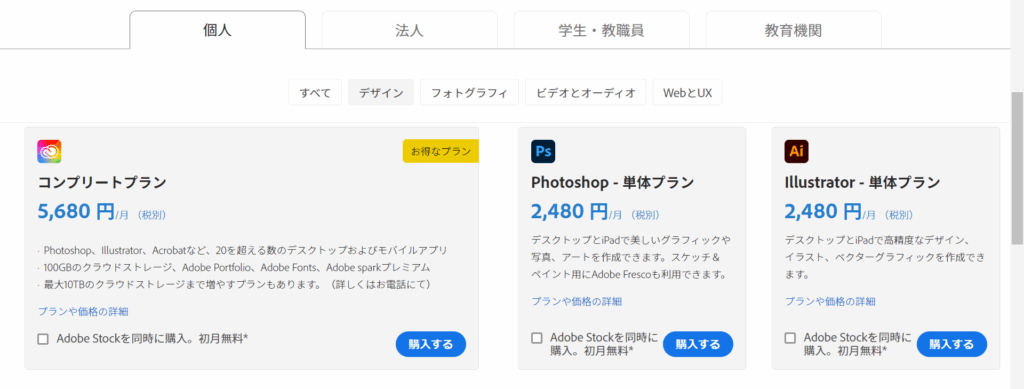Click the Creative Cloud icon in コンプリートプラン card
The image size is (1024, 389).
[49, 151]
